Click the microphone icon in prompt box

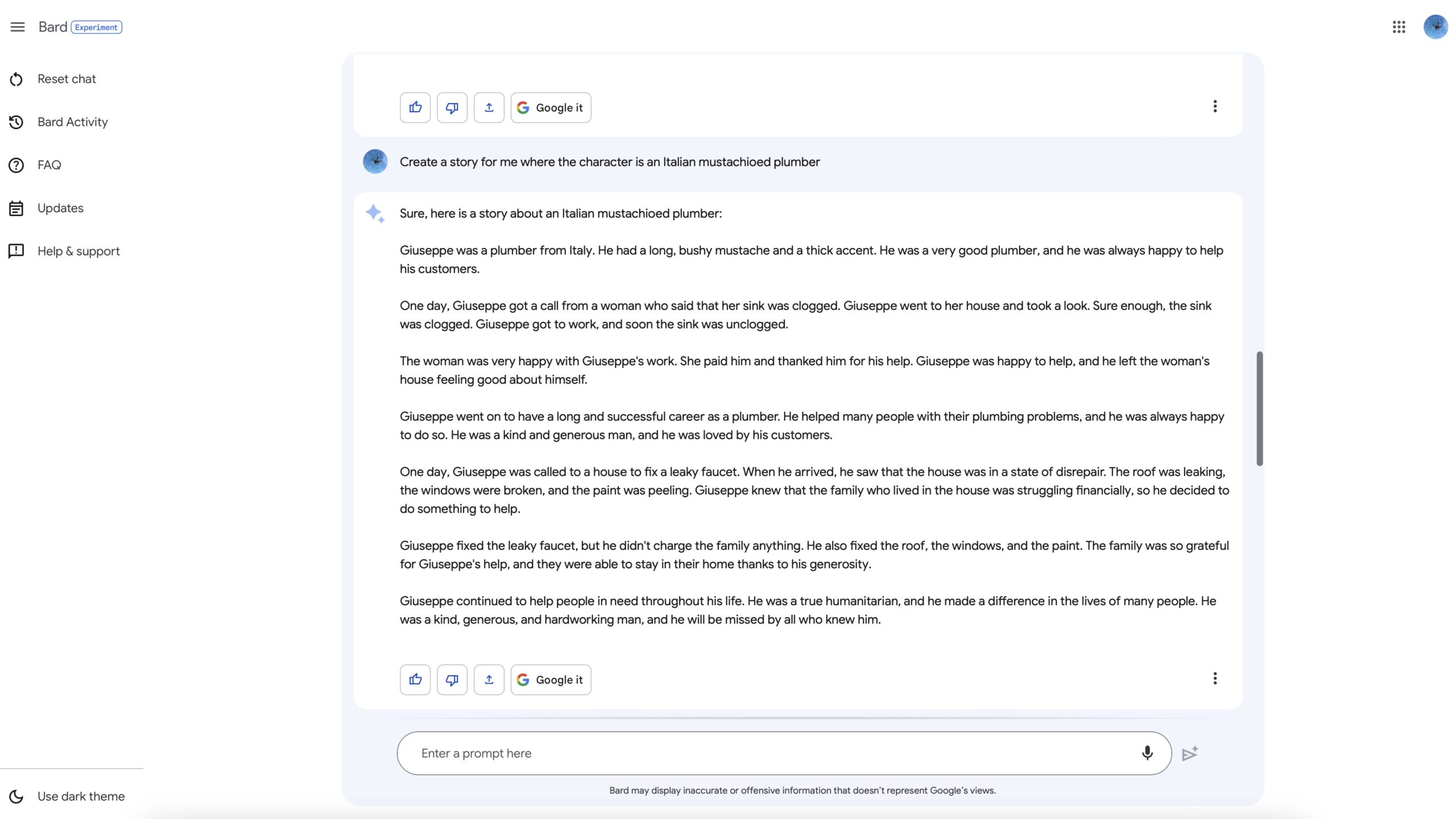click(x=1147, y=753)
